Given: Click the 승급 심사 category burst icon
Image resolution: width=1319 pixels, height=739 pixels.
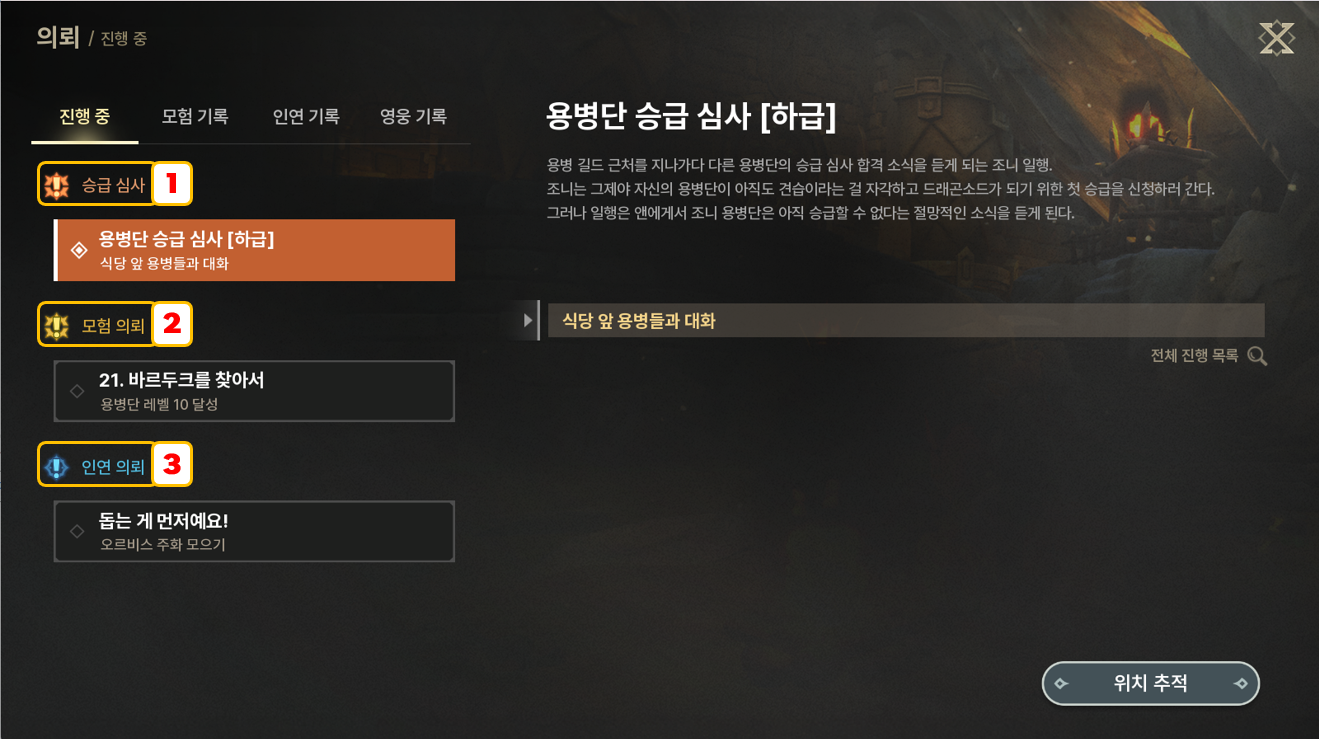Looking at the screenshot, I should point(57,185).
